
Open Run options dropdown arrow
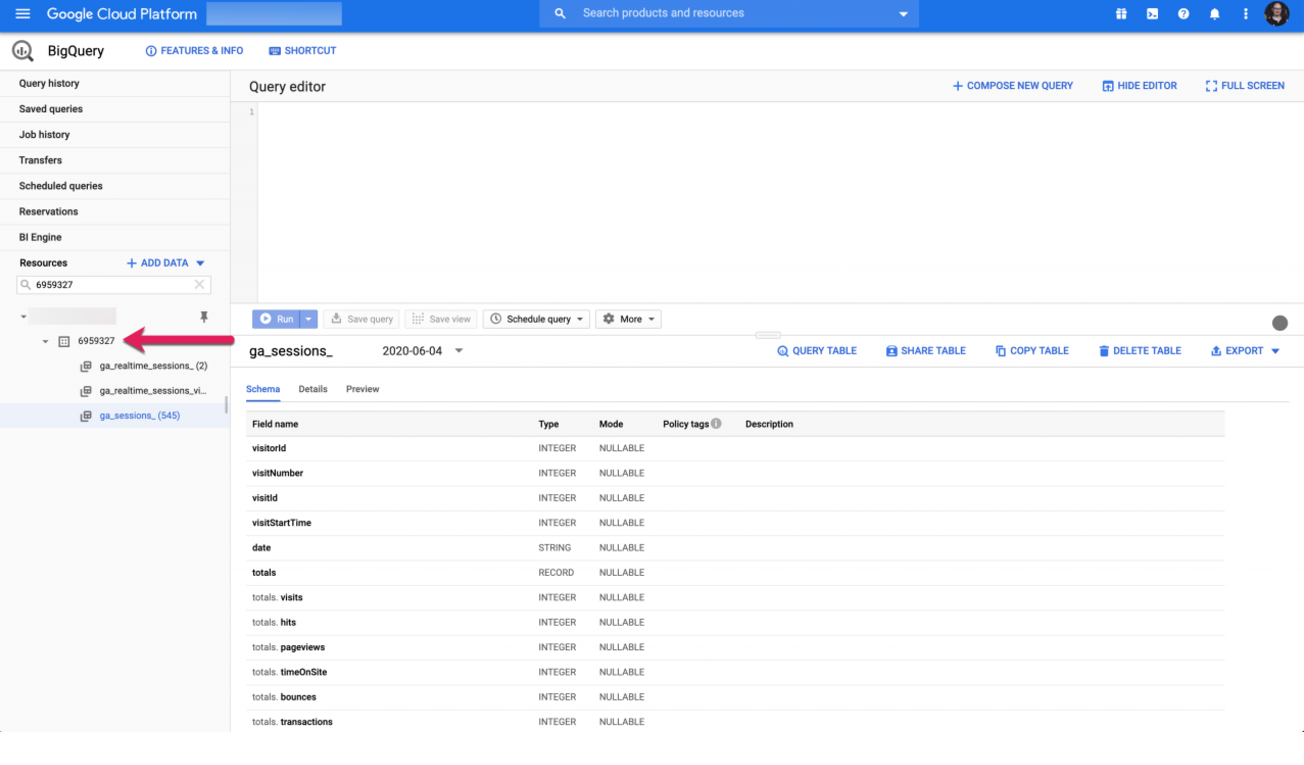pos(309,319)
